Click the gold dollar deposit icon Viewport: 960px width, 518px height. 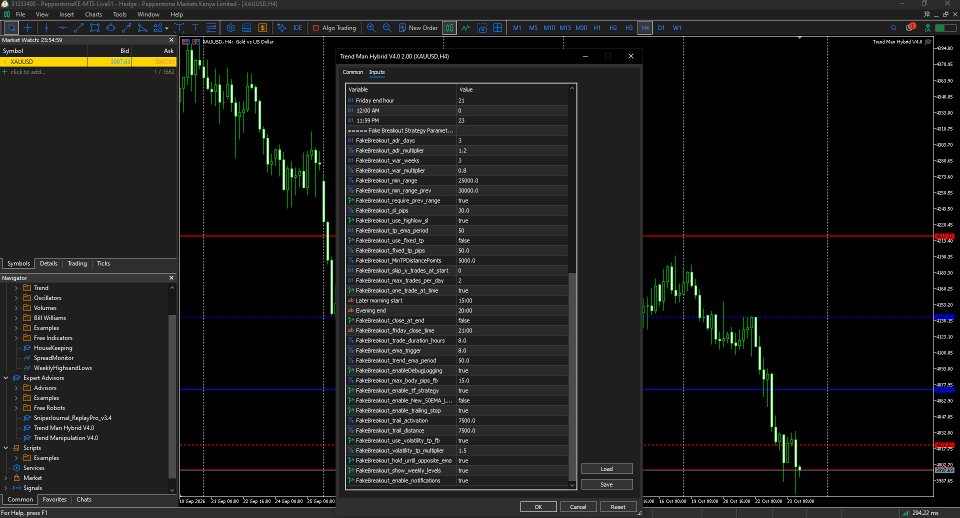click(x=263, y=28)
